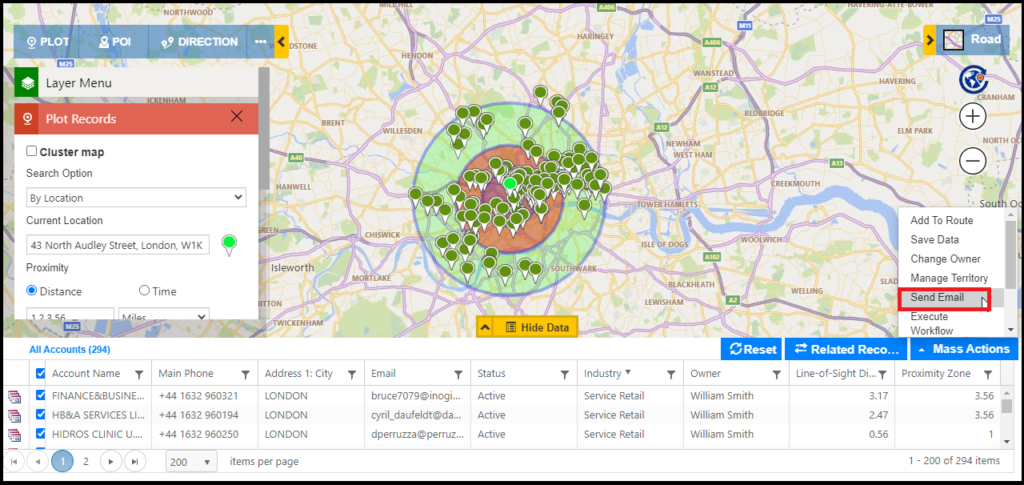Image resolution: width=1024 pixels, height=485 pixels.
Task: Click the filter icon on Email column
Action: [457, 374]
